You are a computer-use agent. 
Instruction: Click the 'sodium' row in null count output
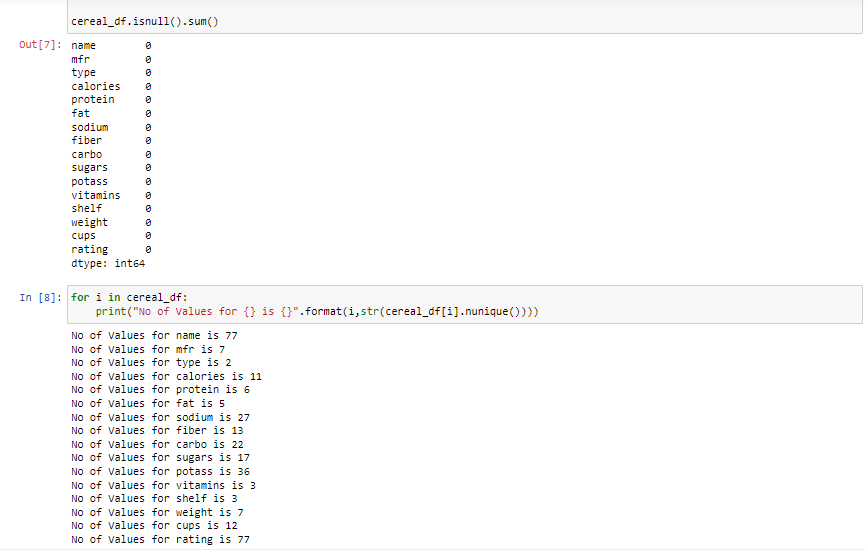(x=90, y=127)
